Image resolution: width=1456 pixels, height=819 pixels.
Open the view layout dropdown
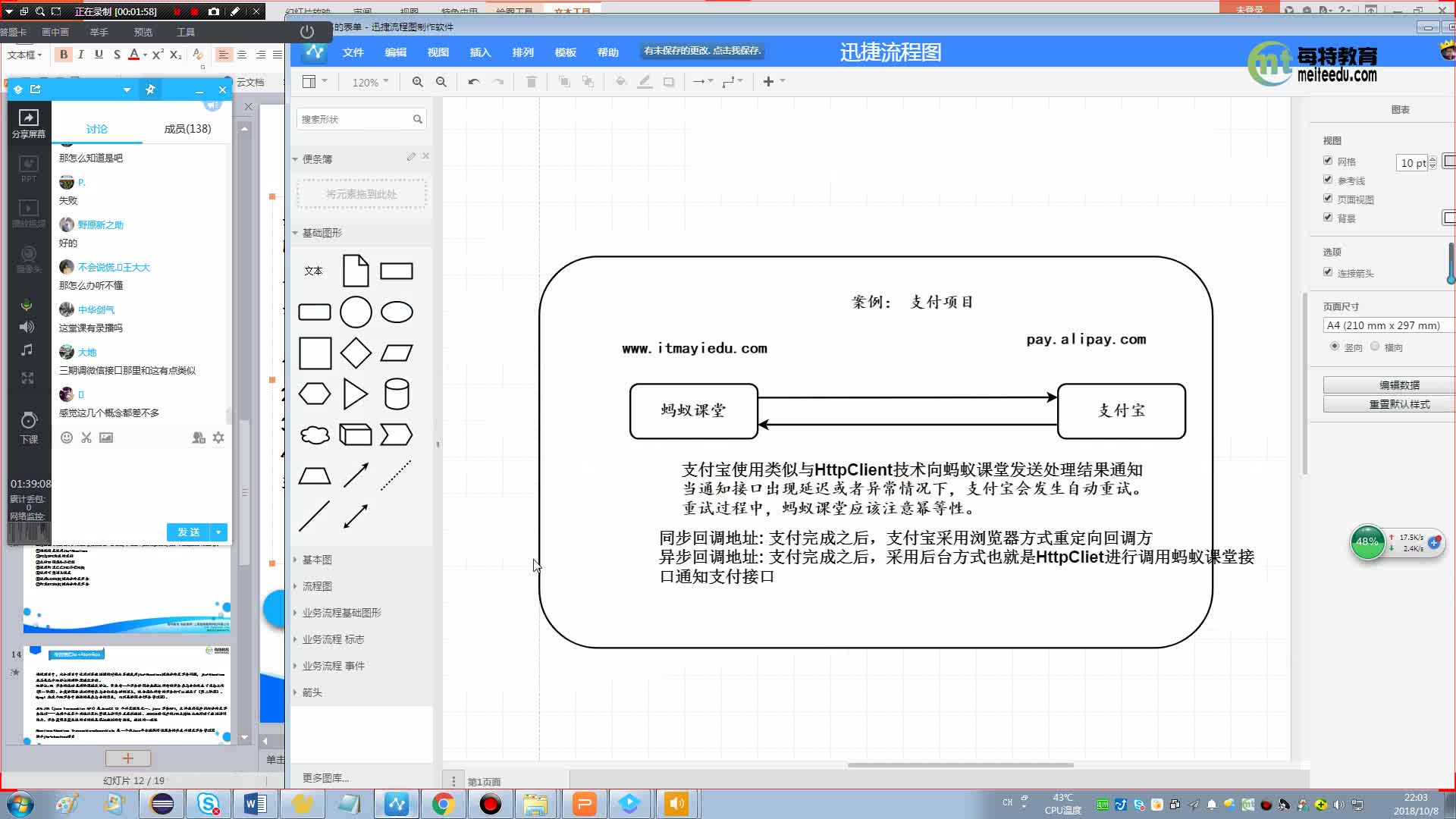click(315, 82)
